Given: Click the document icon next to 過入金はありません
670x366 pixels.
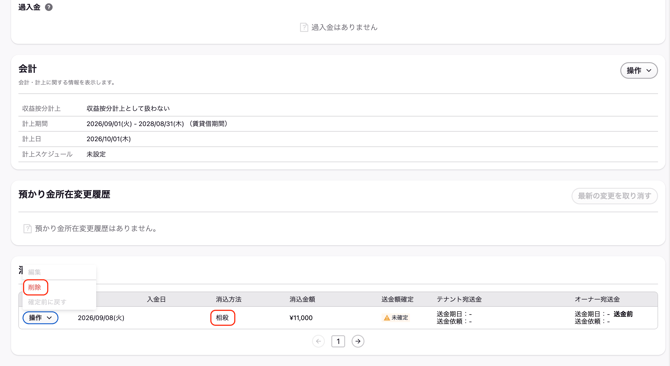Looking at the screenshot, I should click(304, 27).
